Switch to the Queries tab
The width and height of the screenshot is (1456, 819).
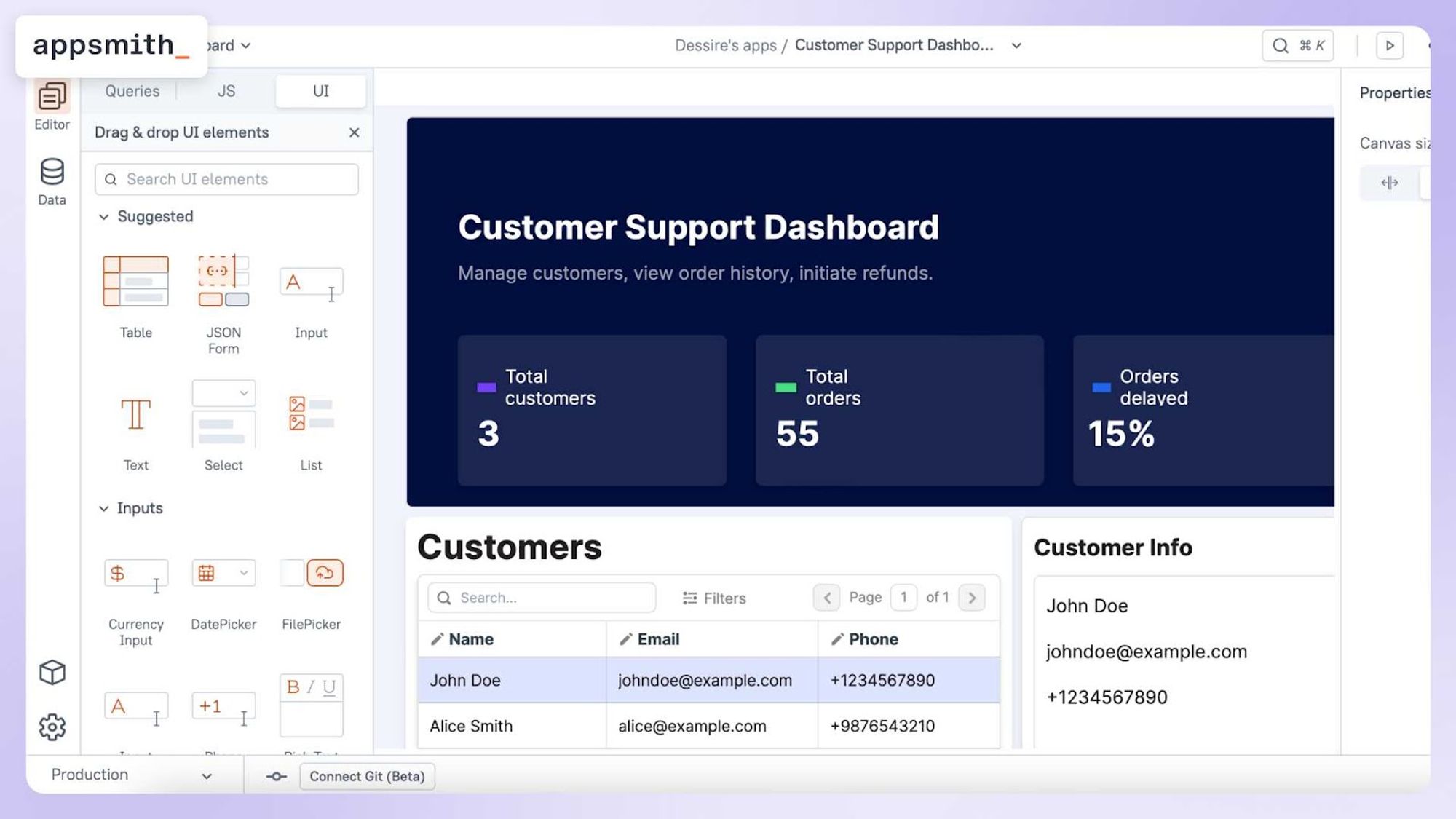click(132, 90)
